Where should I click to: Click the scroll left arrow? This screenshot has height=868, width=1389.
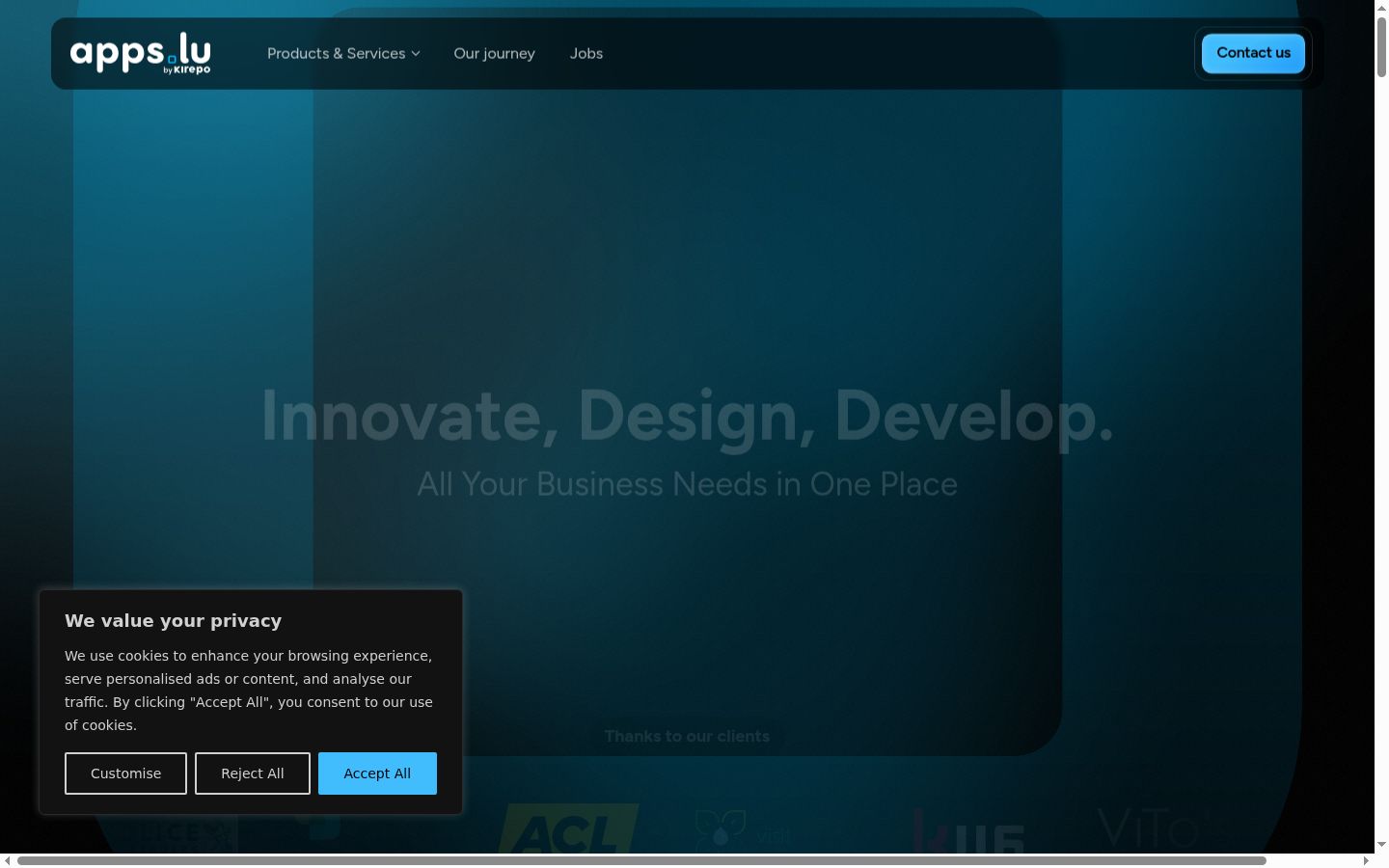8,860
